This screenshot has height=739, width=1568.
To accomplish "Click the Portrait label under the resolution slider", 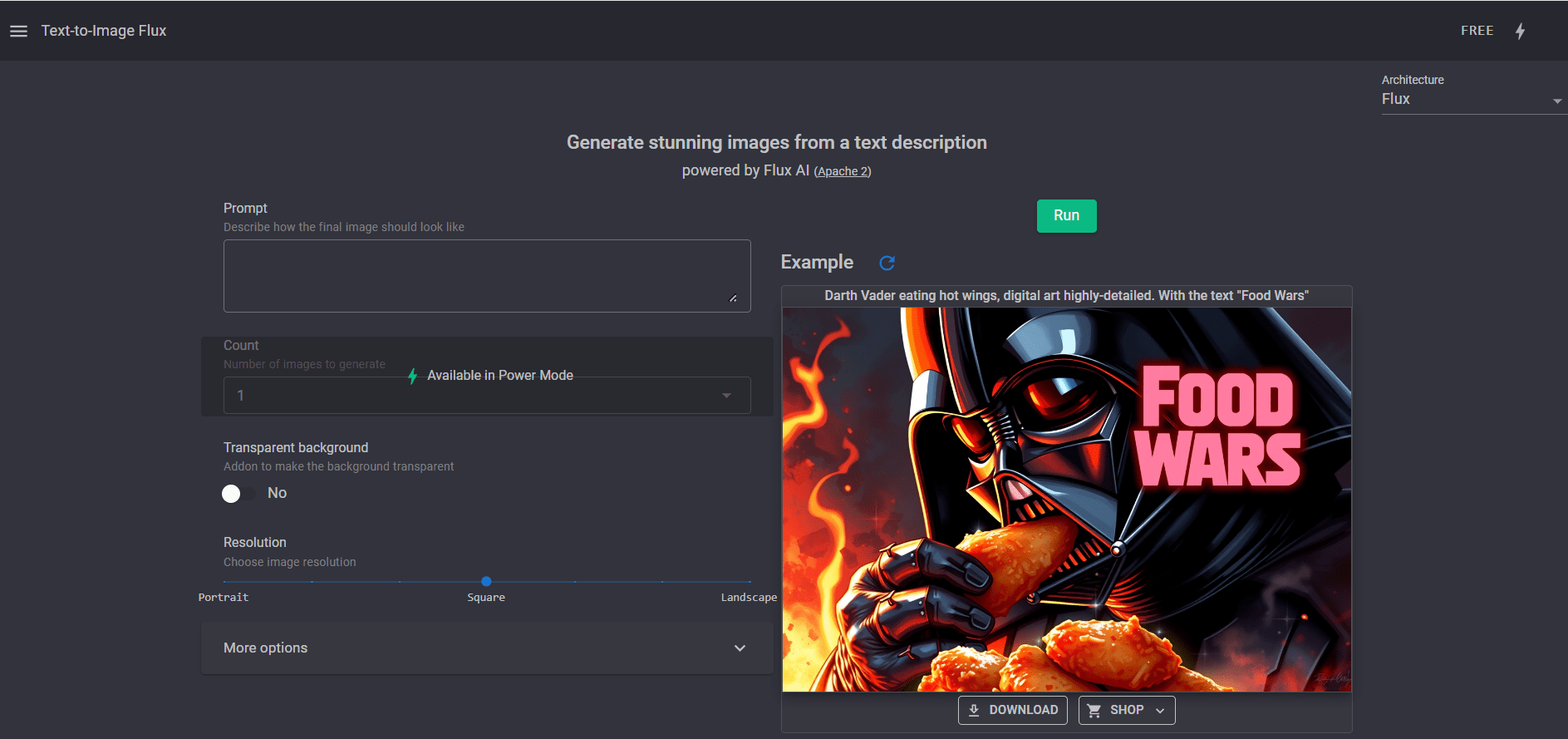I will click(224, 598).
